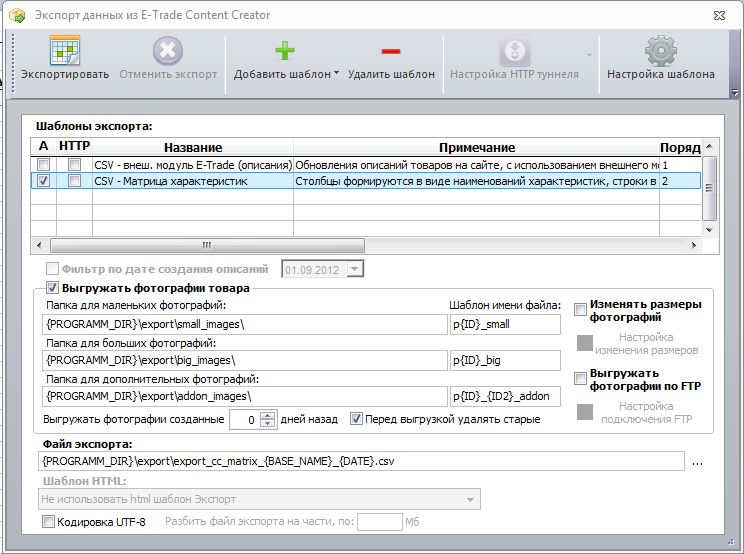The image size is (744, 554).
Task: Close the export dialog window
Action: 719,15
